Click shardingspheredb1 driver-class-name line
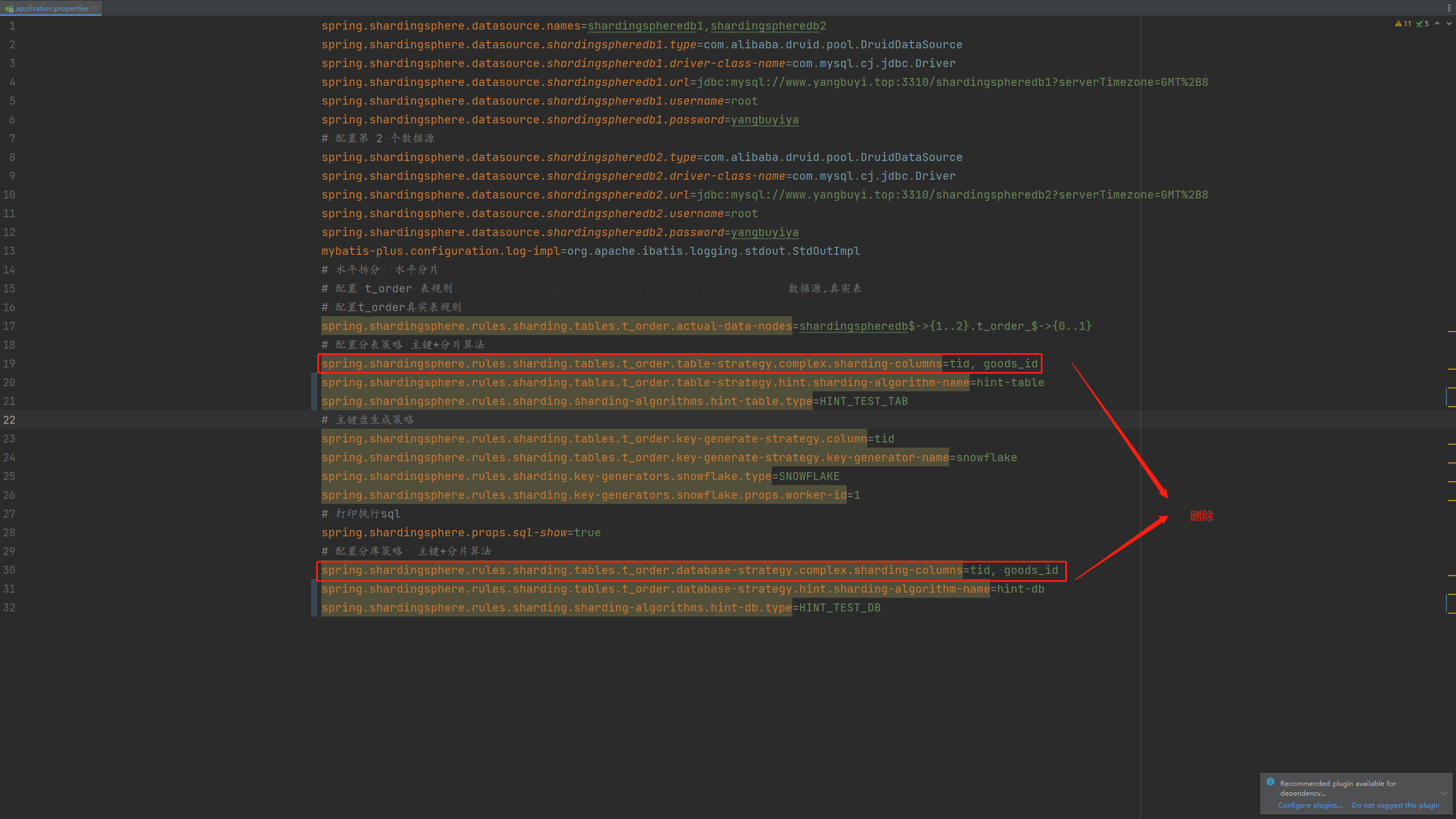This screenshot has width=1456, height=819. tap(638, 63)
